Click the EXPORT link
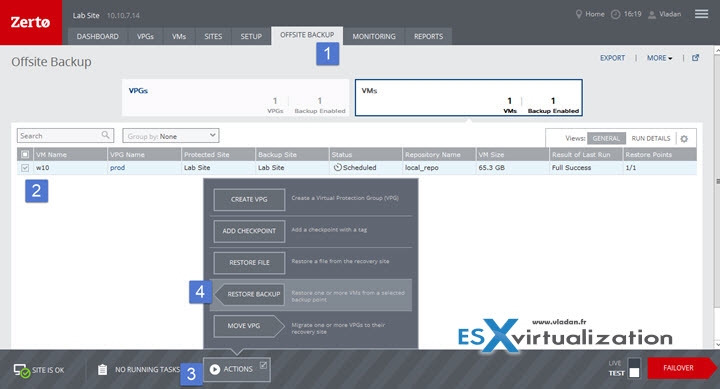The height and width of the screenshot is (389, 720). pyautogui.click(x=613, y=58)
